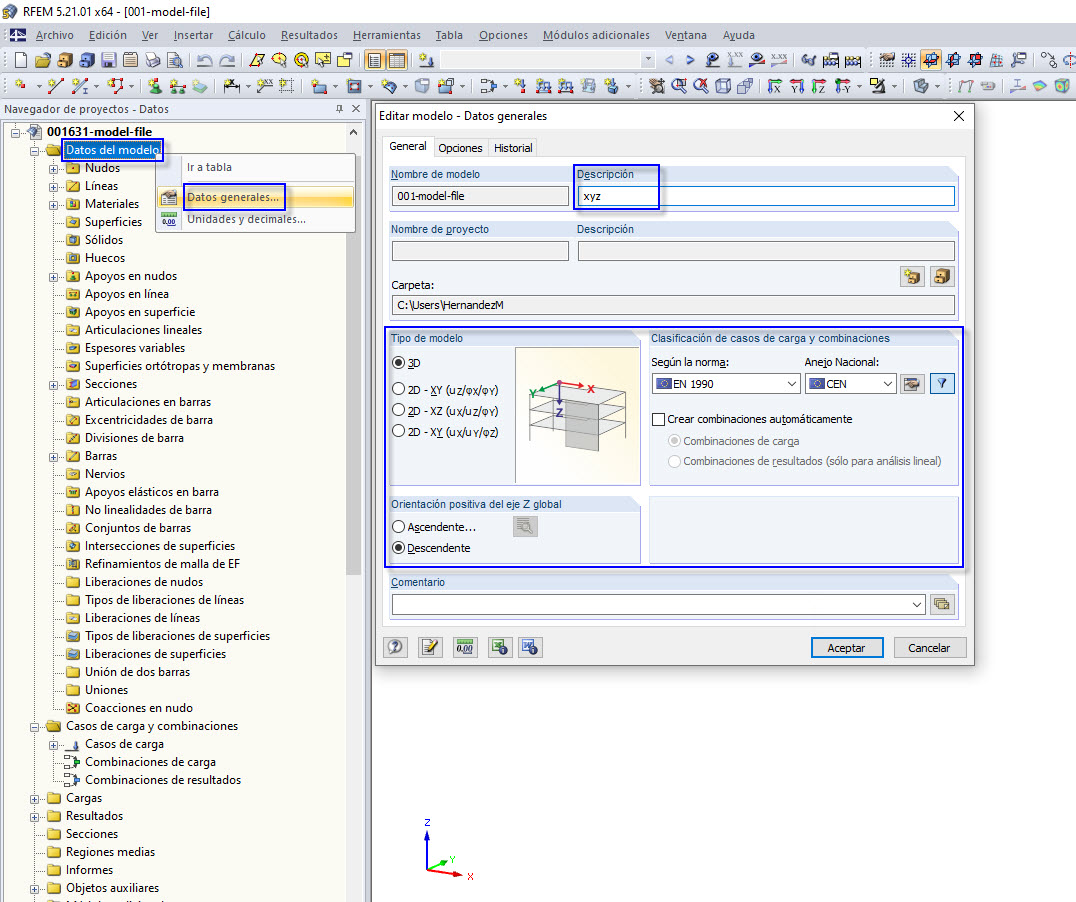The image size is (1076, 902).
Task: Click the Nombre de modelo input field
Action: 480,196
